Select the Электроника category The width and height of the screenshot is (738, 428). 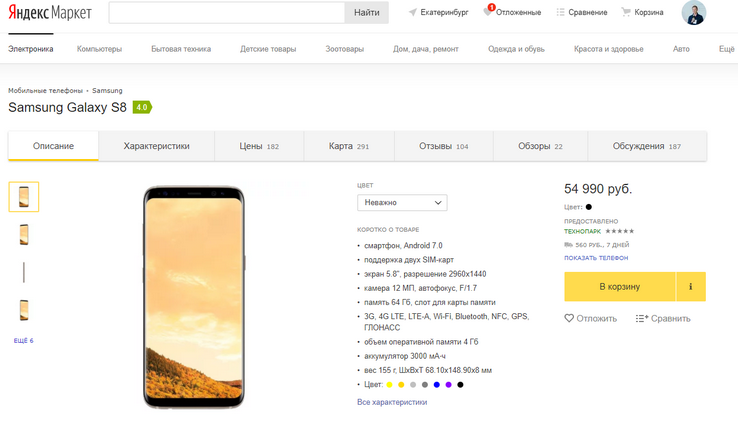point(31,49)
